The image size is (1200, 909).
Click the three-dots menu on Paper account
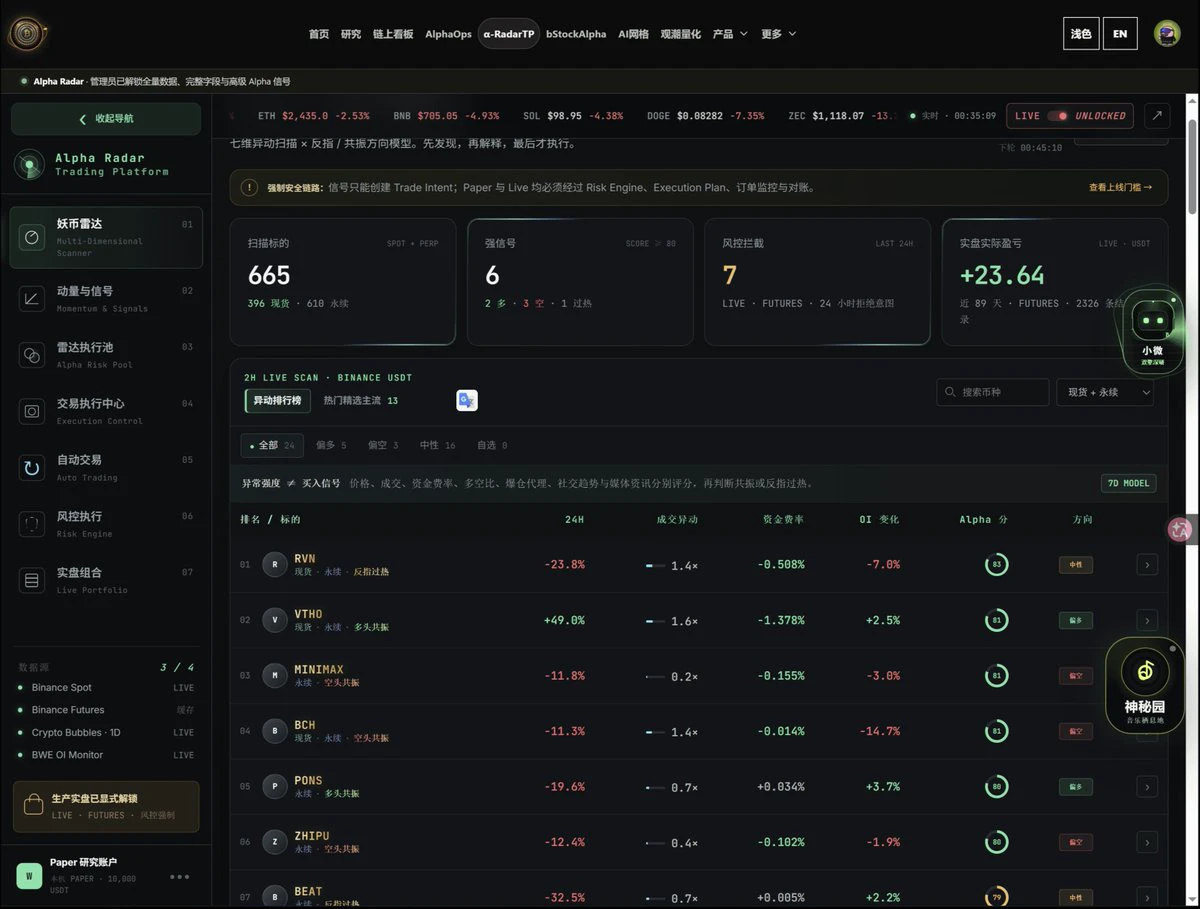click(180, 877)
